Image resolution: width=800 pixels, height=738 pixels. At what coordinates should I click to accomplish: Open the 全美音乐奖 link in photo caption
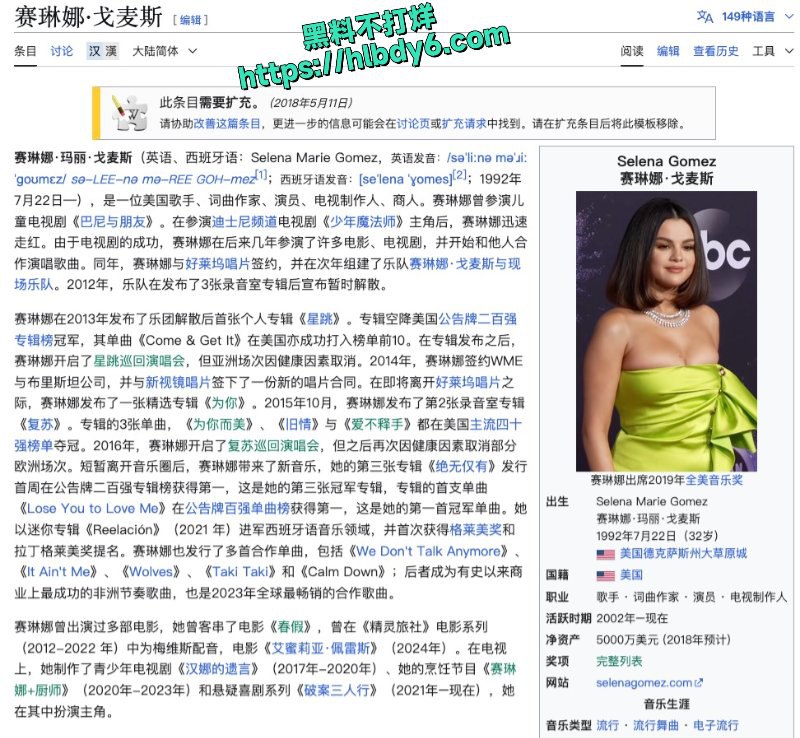pos(714,480)
